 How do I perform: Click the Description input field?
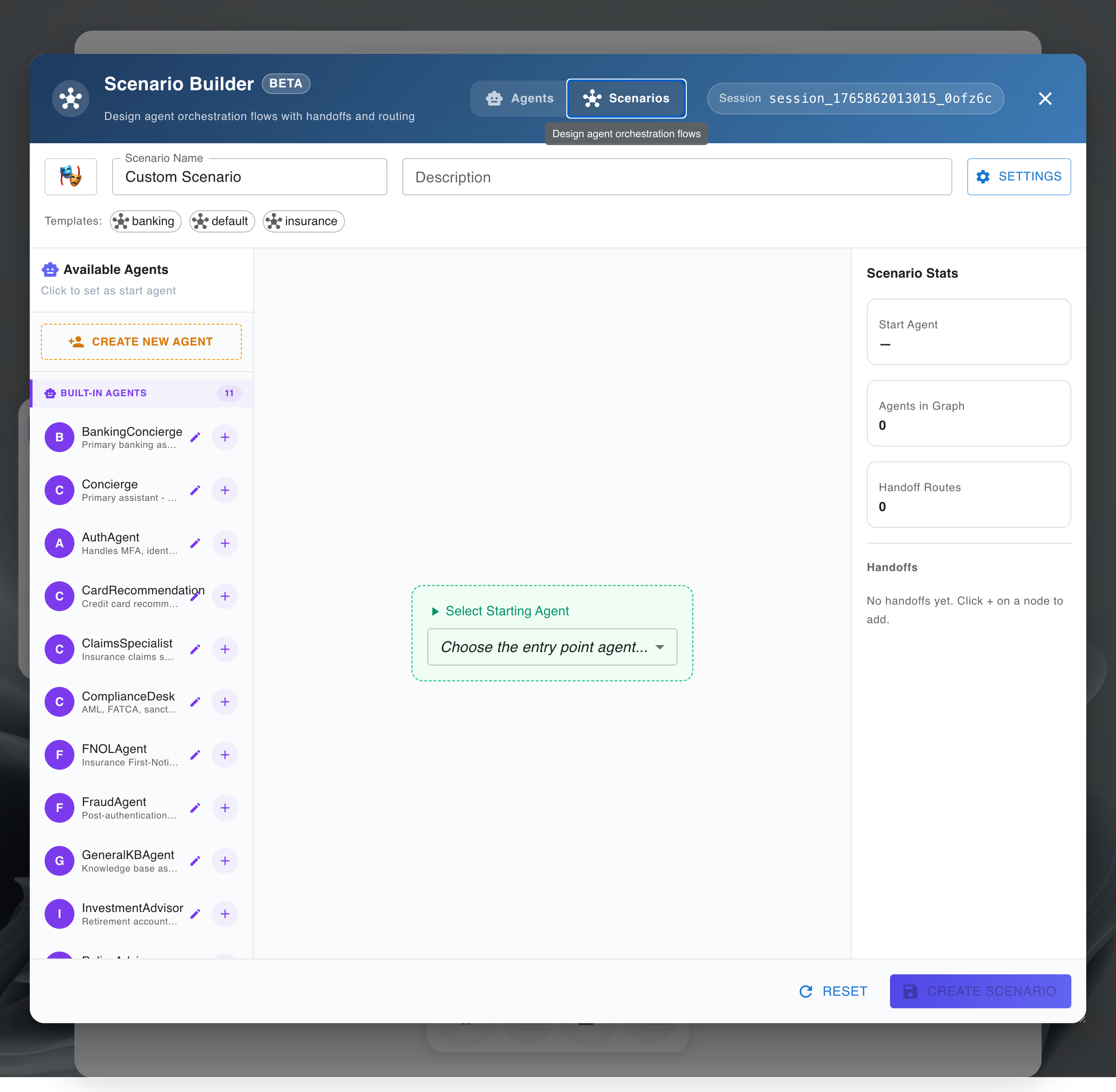point(676,177)
